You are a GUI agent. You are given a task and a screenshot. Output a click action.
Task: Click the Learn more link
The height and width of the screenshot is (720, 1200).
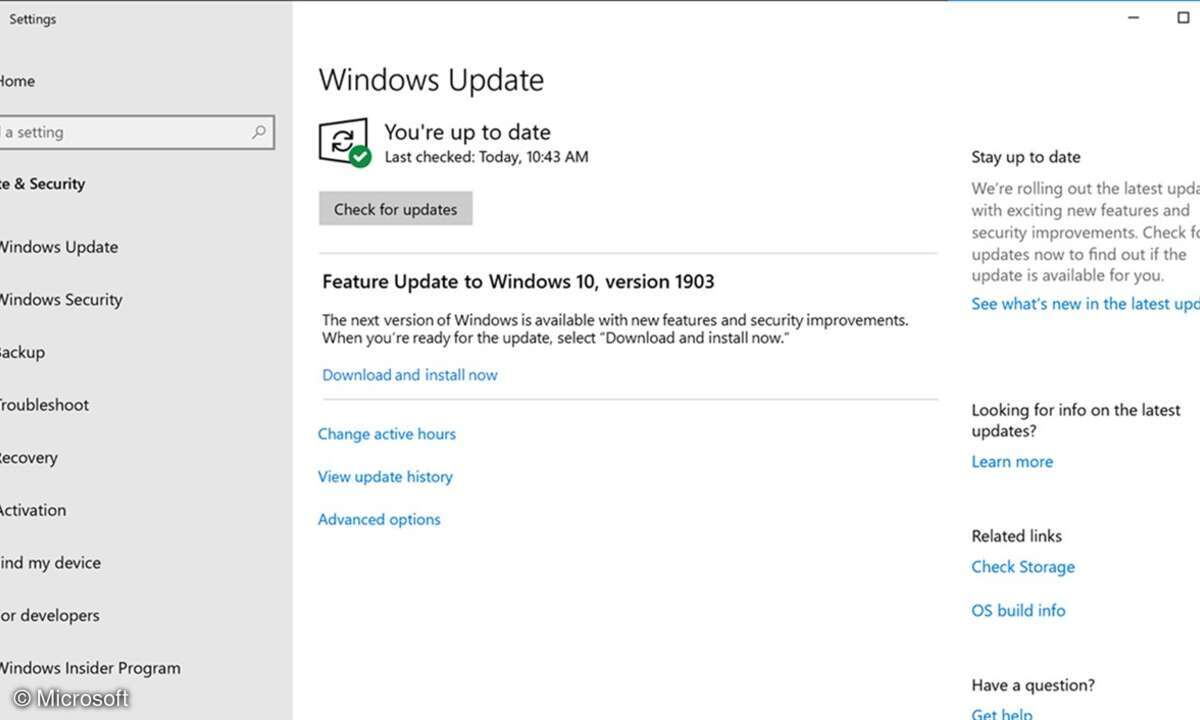tap(1012, 462)
